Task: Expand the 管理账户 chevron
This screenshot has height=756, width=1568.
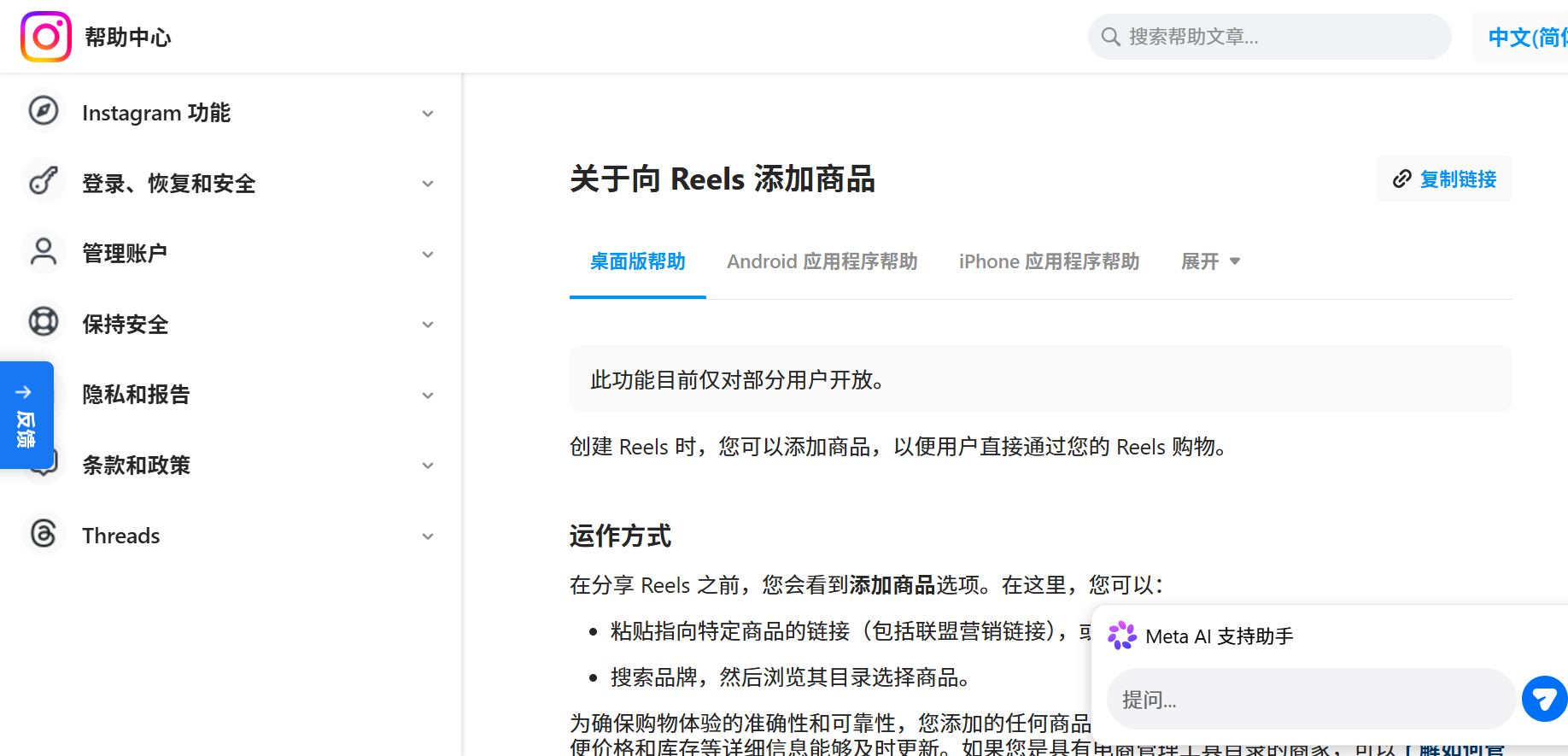Action: 428,255
